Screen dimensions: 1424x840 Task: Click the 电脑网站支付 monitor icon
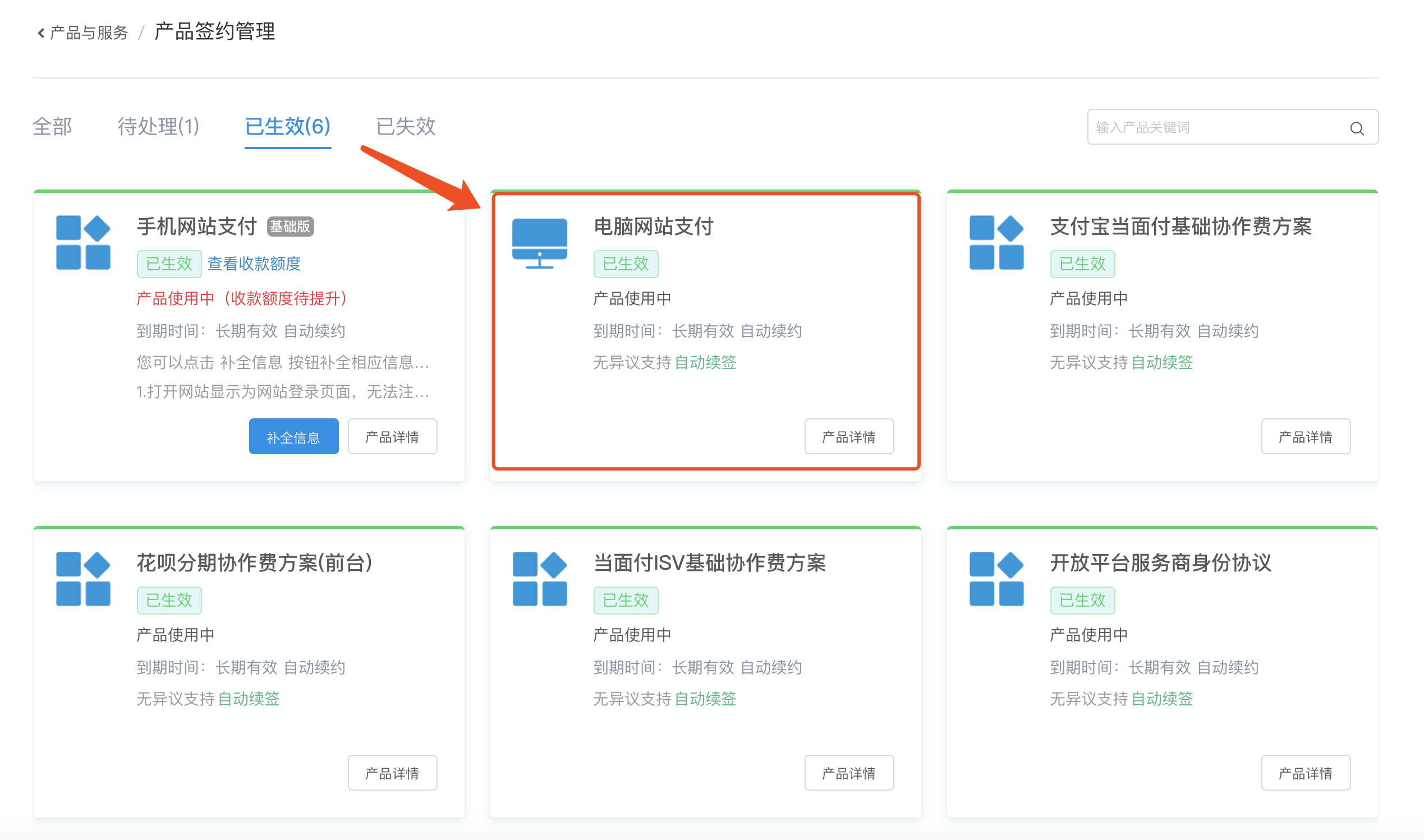pos(539,243)
